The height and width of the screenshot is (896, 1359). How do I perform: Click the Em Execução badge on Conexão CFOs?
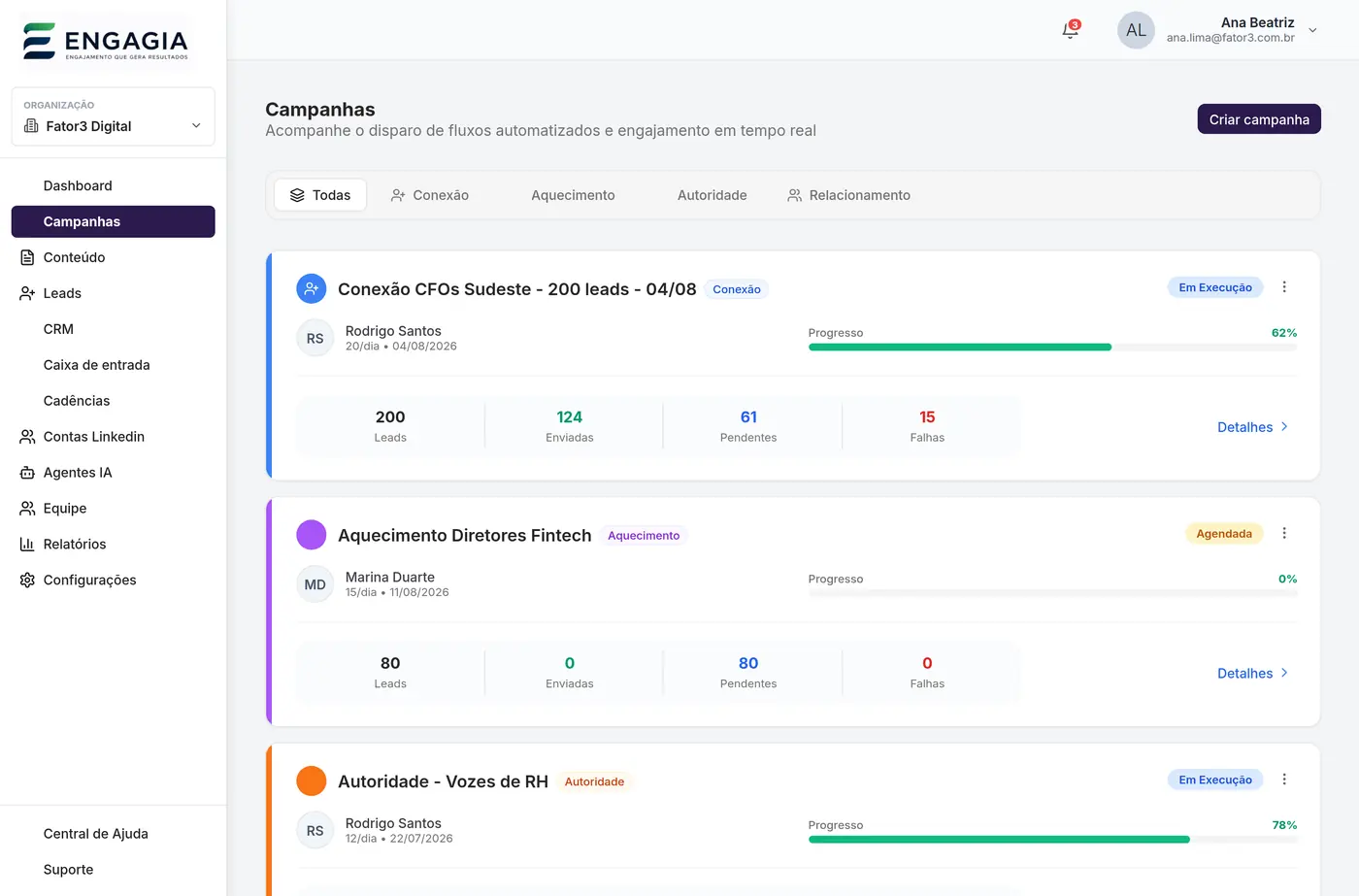[1215, 287]
